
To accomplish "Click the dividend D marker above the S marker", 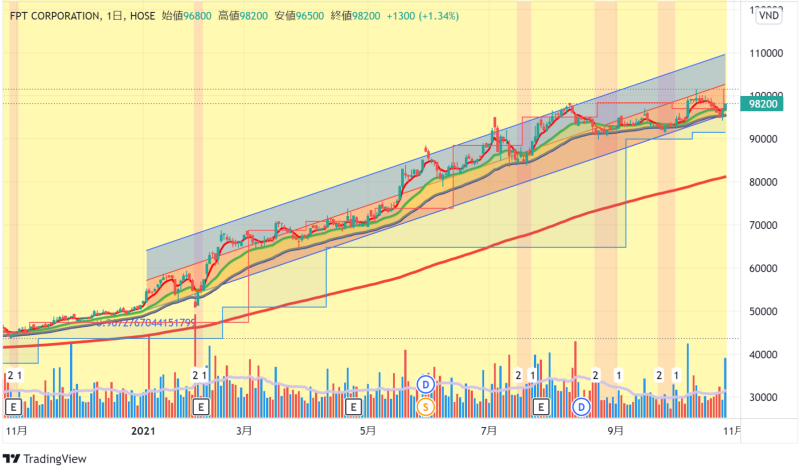I will [x=426, y=384].
